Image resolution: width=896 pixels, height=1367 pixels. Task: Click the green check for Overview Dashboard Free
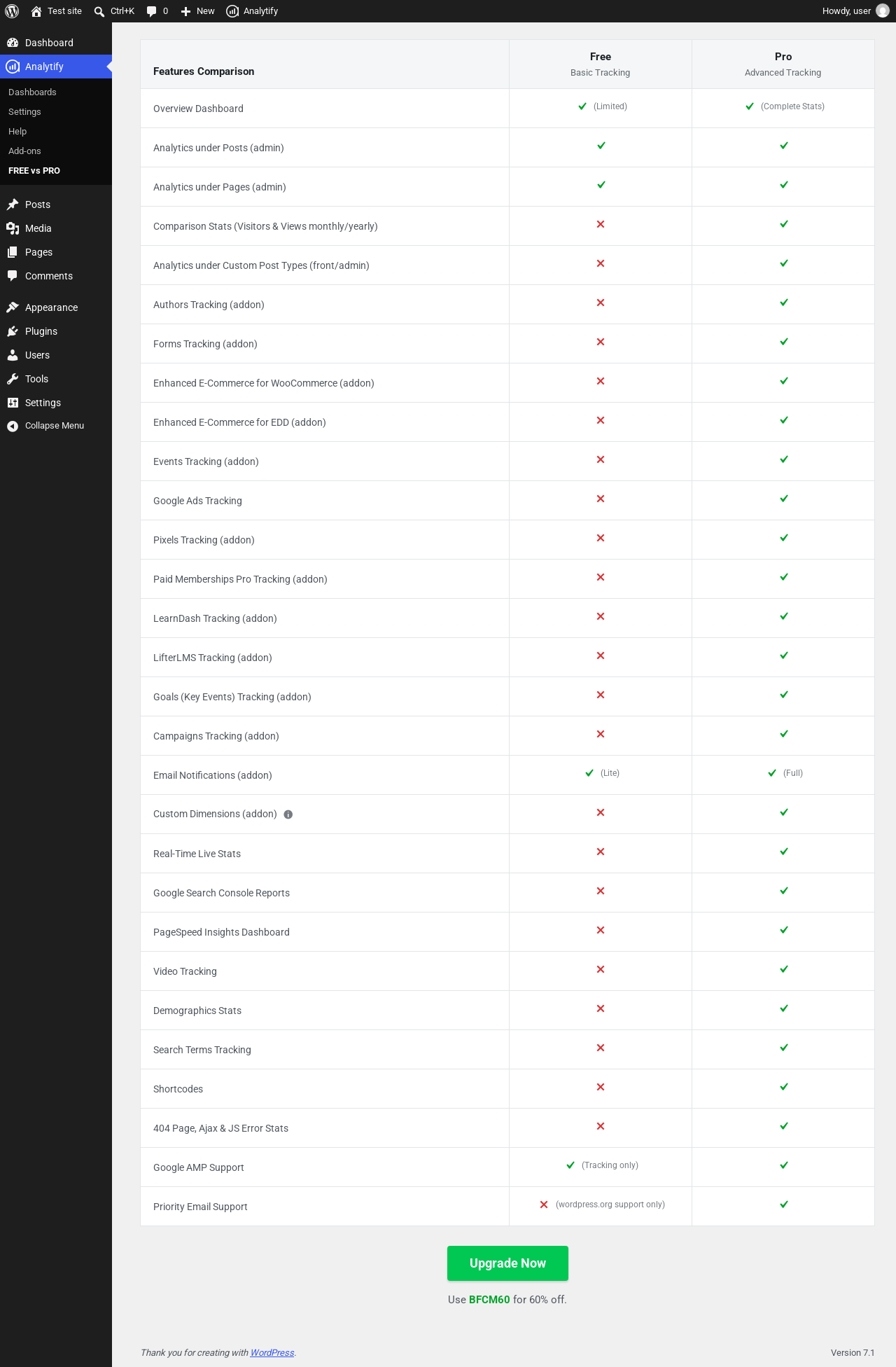(x=582, y=106)
